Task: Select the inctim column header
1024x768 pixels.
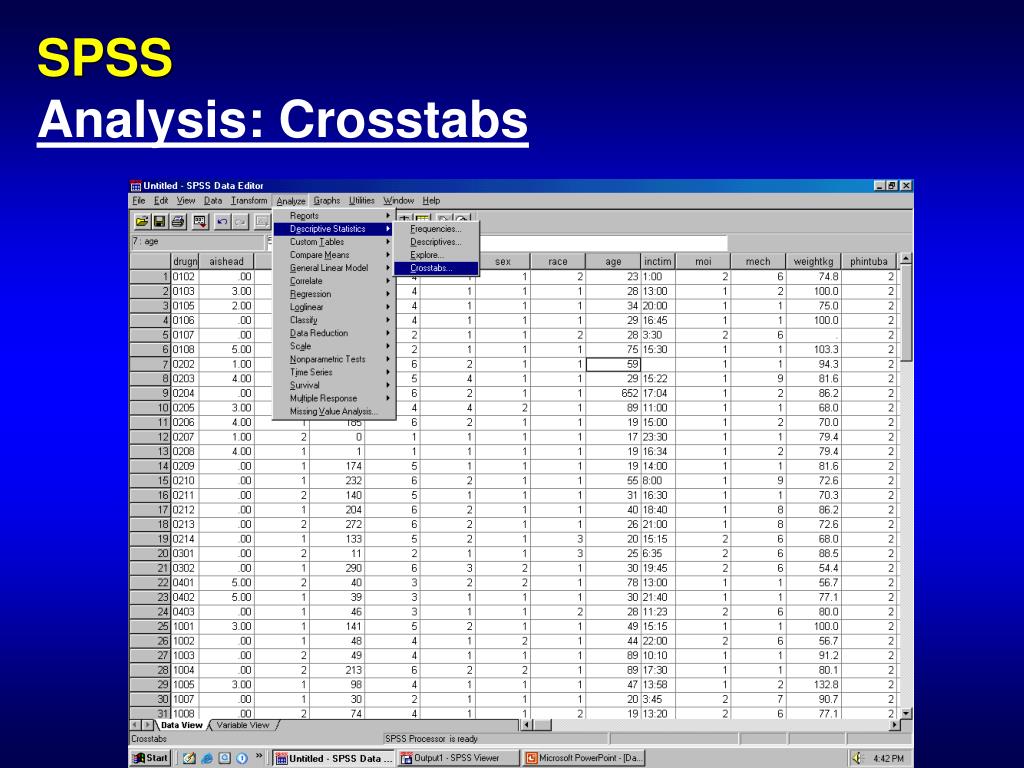Action: [658, 261]
